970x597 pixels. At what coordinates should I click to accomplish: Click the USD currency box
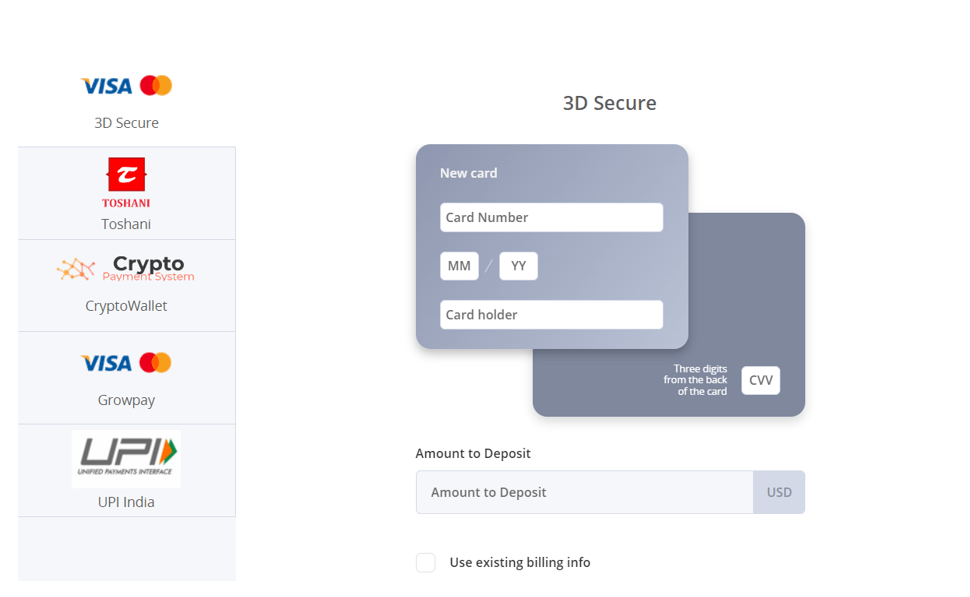tap(779, 492)
